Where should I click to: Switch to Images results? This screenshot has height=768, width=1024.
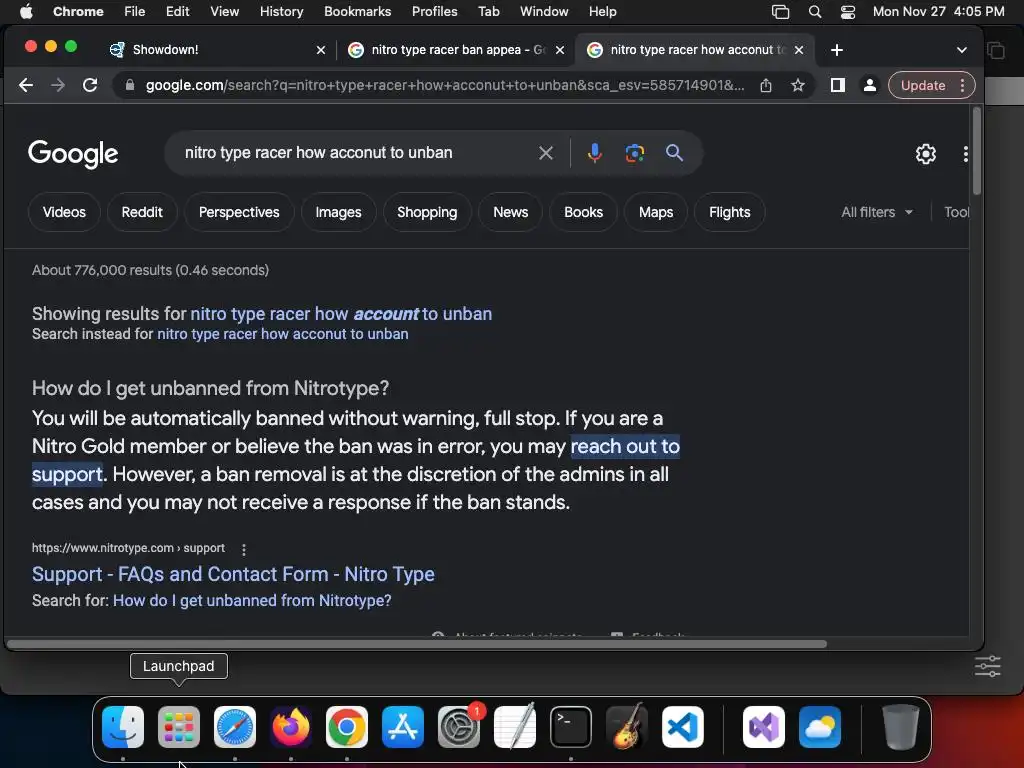pyautogui.click(x=338, y=212)
